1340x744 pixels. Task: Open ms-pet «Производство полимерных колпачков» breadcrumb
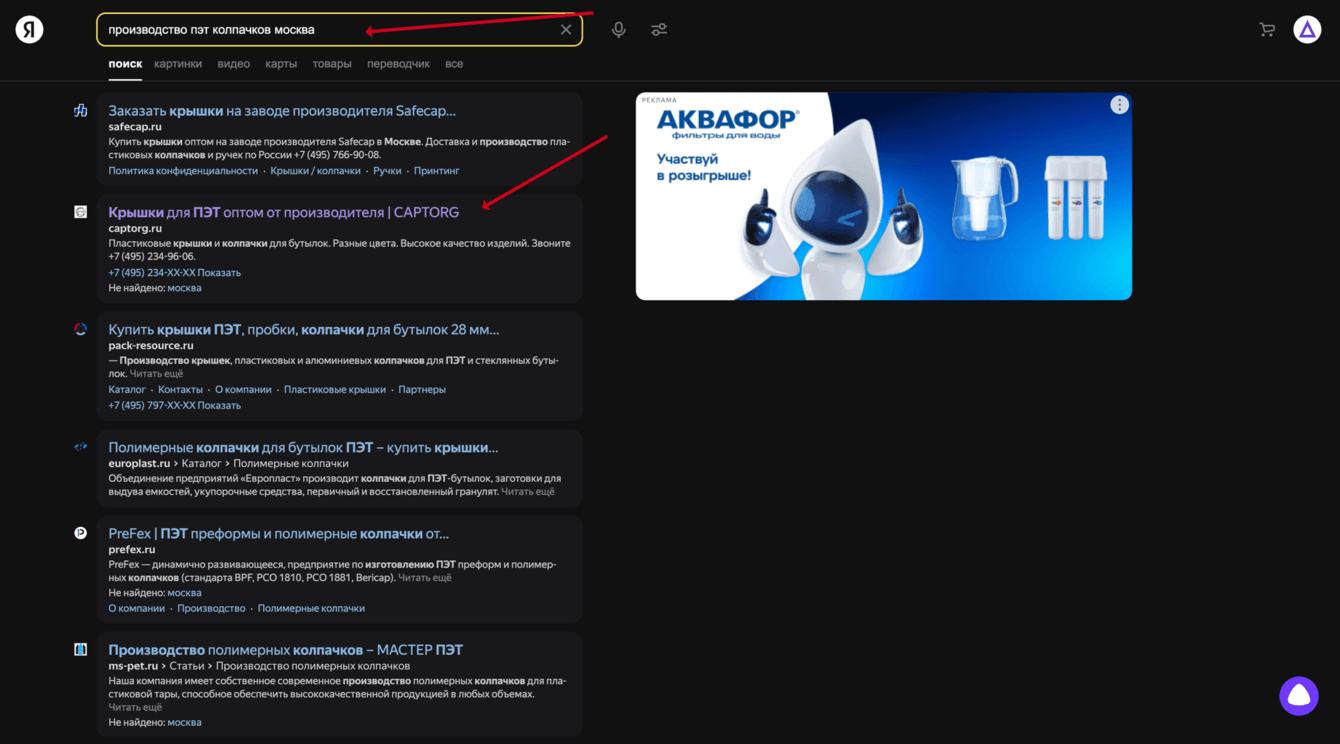(313, 666)
